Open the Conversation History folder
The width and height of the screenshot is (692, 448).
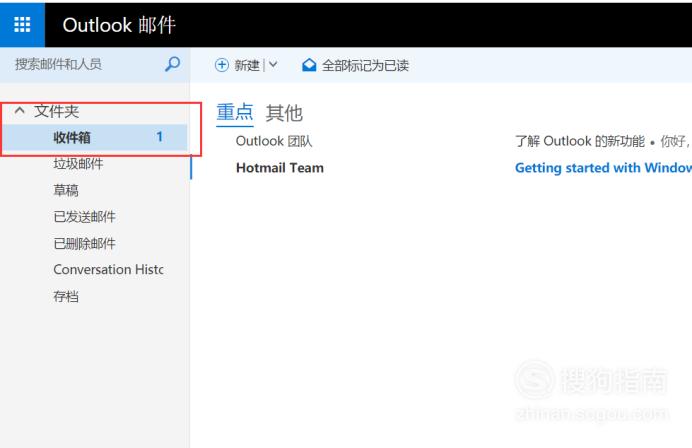click(x=109, y=269)
